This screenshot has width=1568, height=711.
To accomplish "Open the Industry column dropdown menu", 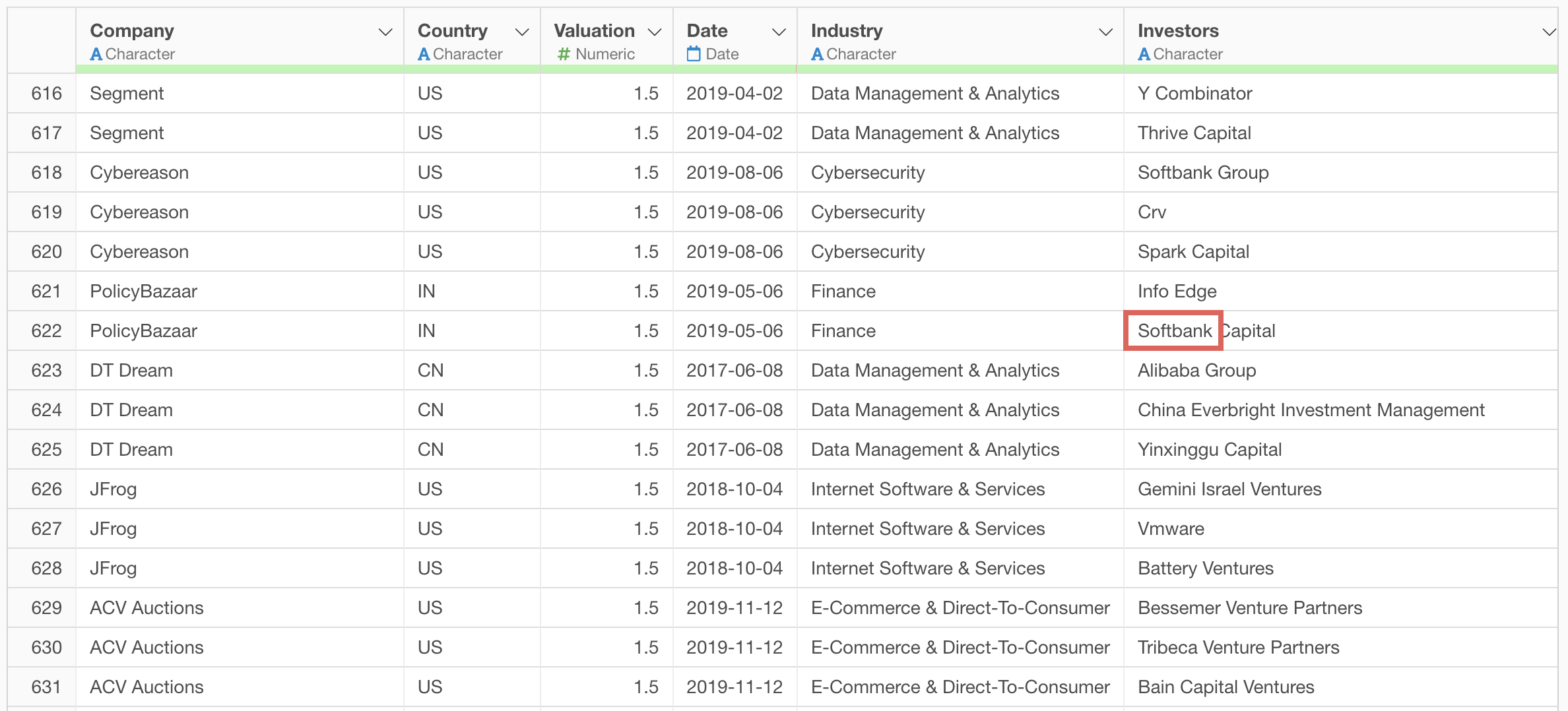I will coord(1106,32).
